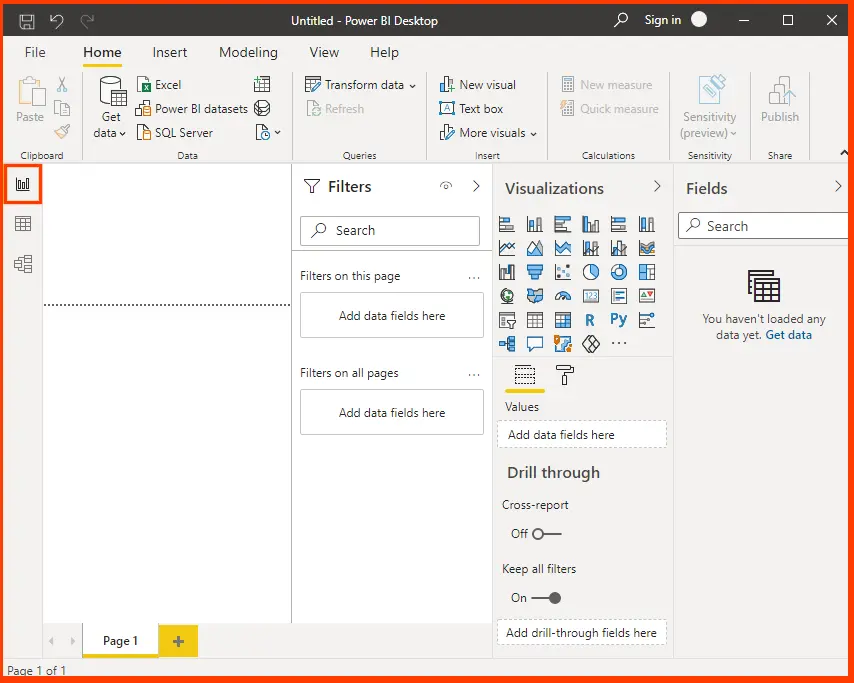Toggle Filters pane visibility eye icon

(446, 186)
